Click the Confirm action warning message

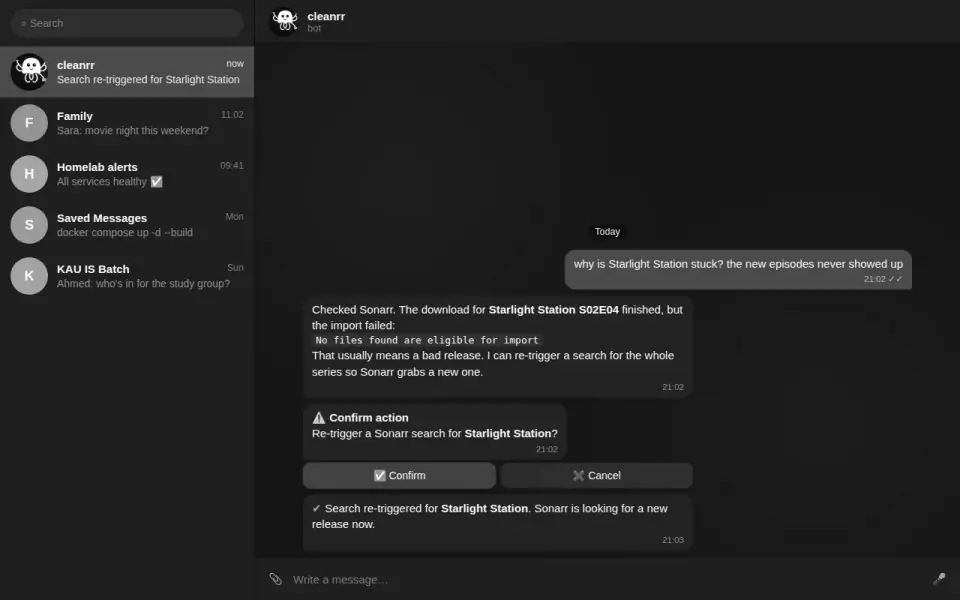tap(434, 432)
